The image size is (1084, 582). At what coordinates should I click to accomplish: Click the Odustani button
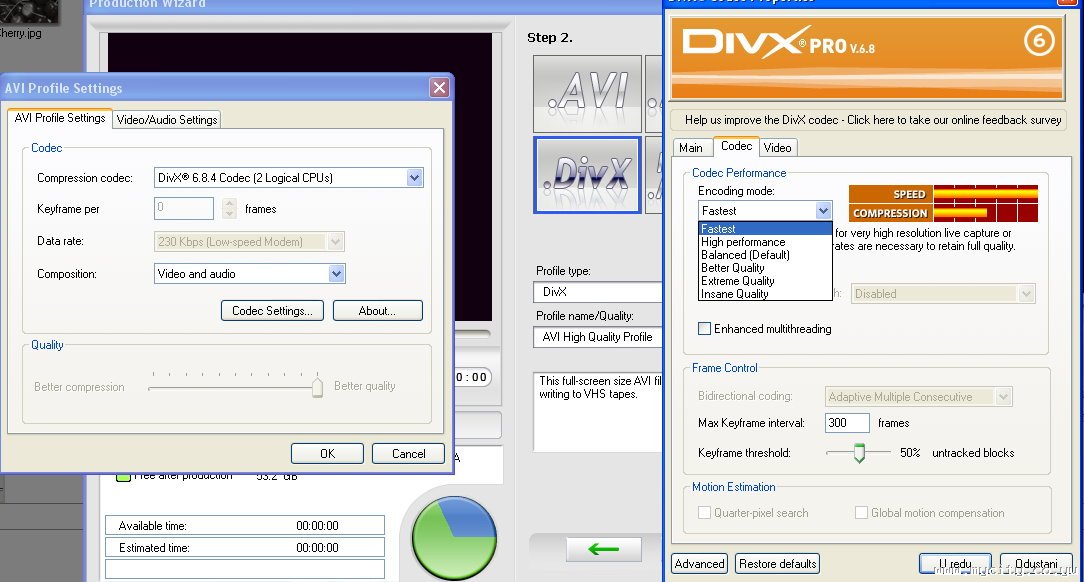tap(1036, 564)
